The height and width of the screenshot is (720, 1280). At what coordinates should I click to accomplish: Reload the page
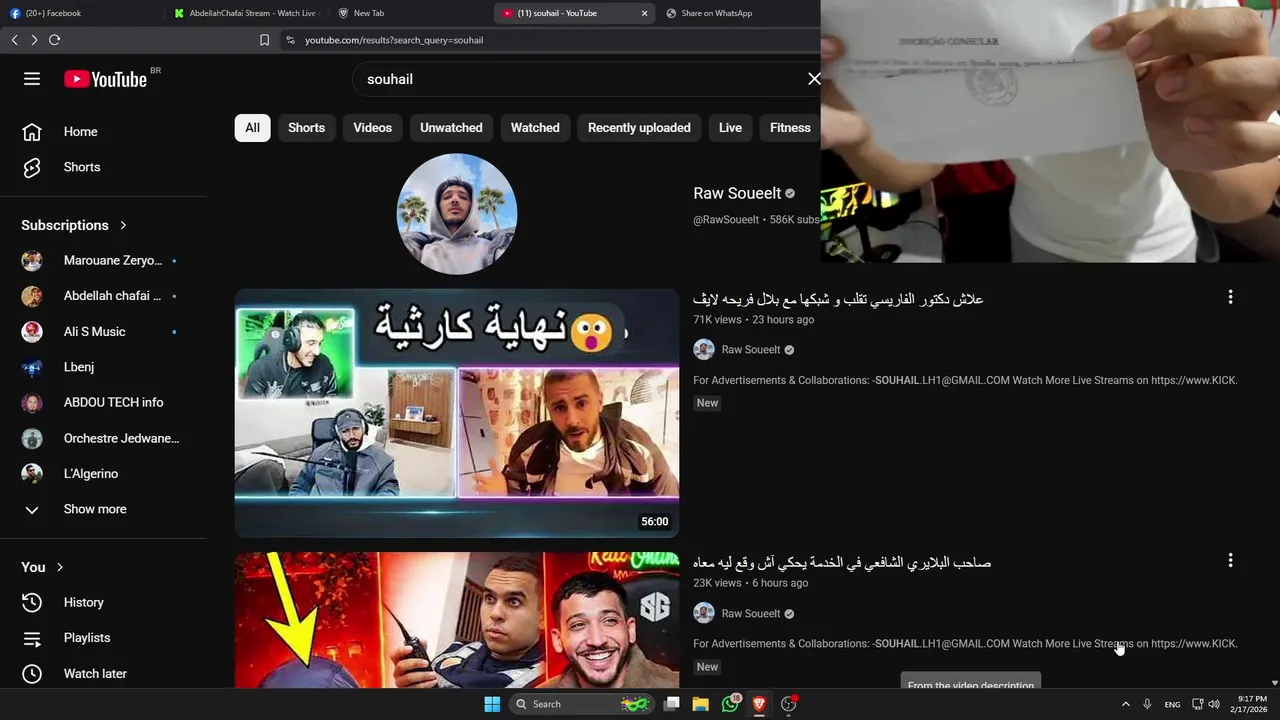tap(54, 40)
